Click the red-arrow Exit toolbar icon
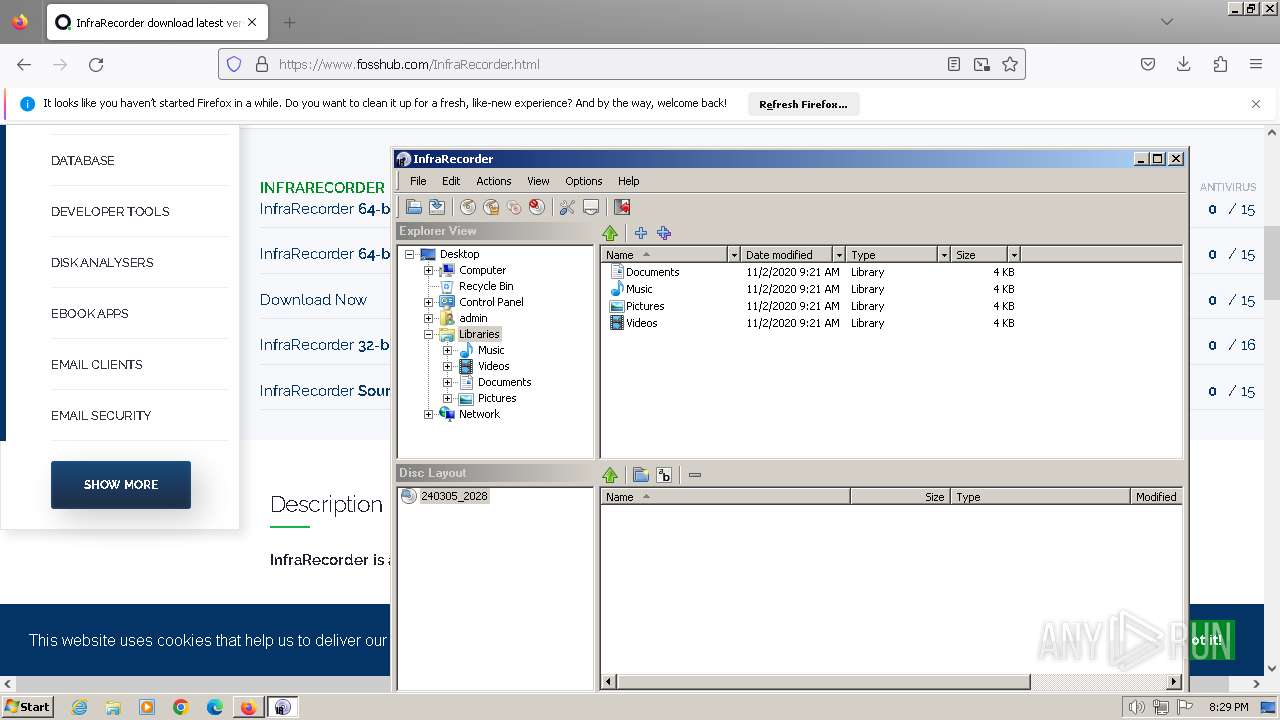This screenshot has height=720, width=1280. coord(622,207)
